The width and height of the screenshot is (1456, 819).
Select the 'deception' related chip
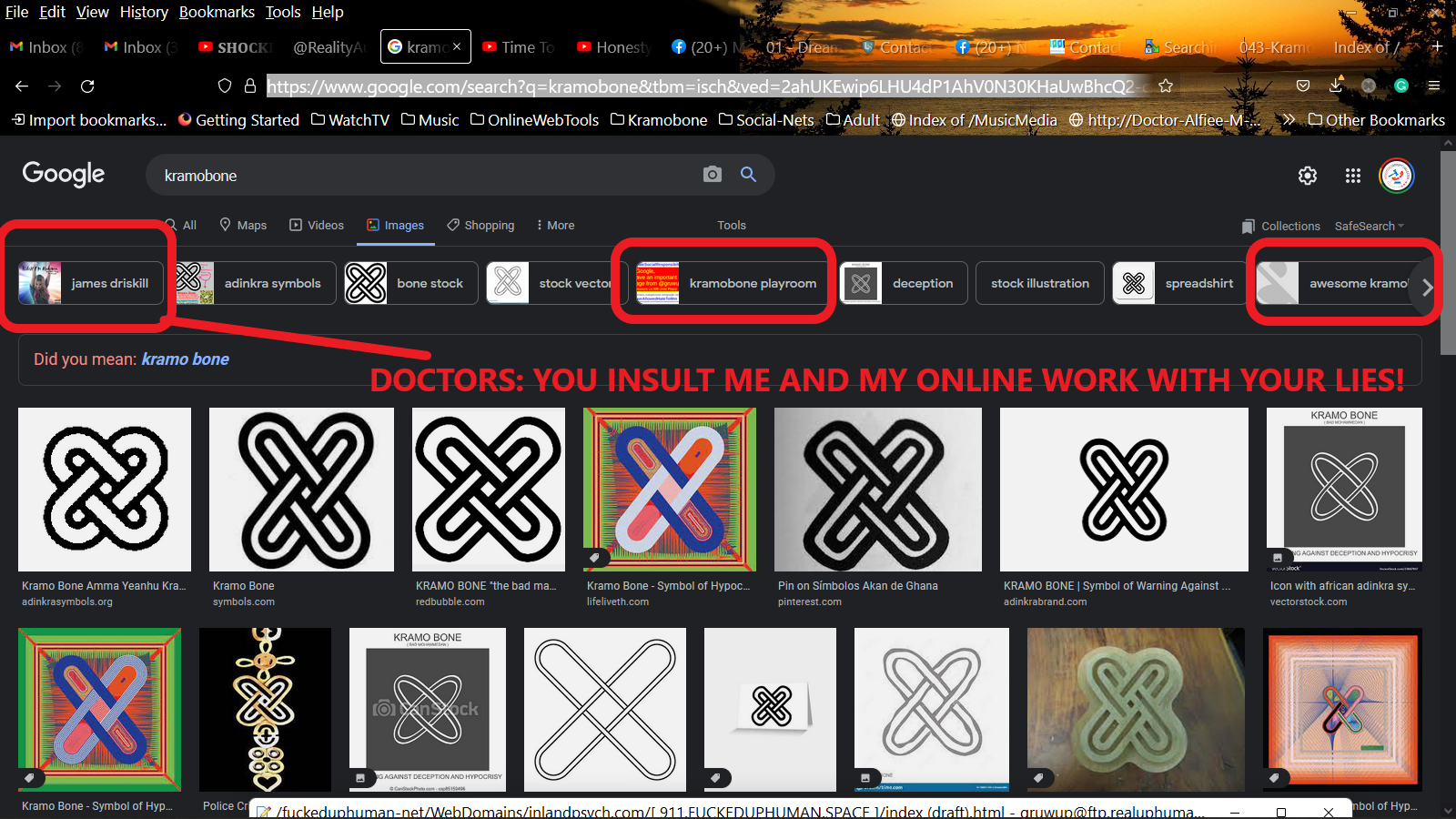coord(904,283)
